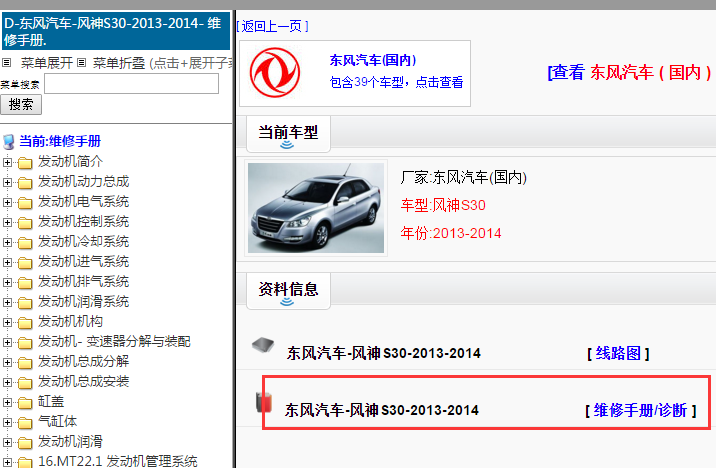
Task: Select 发动机- 变速器分解与装配 tree item
Action: (x=114, y=342)
